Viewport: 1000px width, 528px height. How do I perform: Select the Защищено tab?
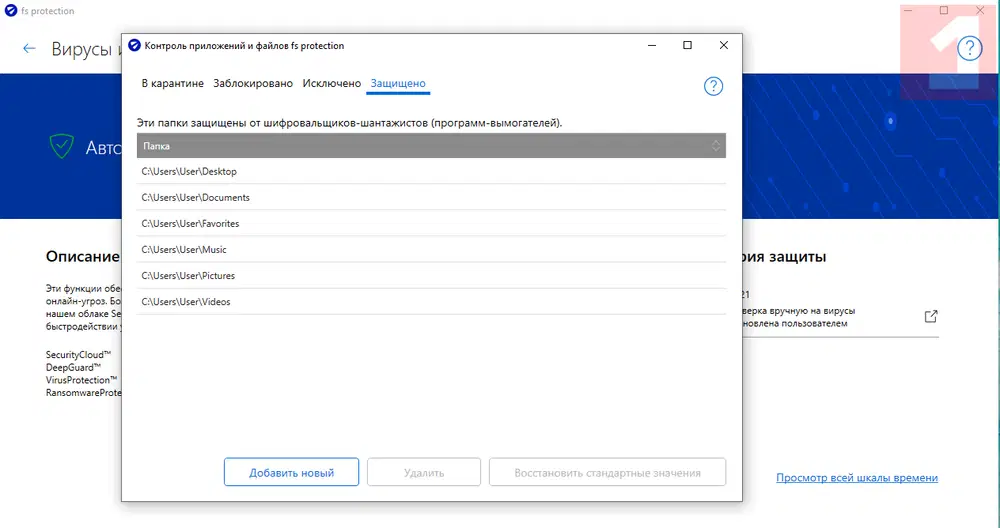point(398,84)
